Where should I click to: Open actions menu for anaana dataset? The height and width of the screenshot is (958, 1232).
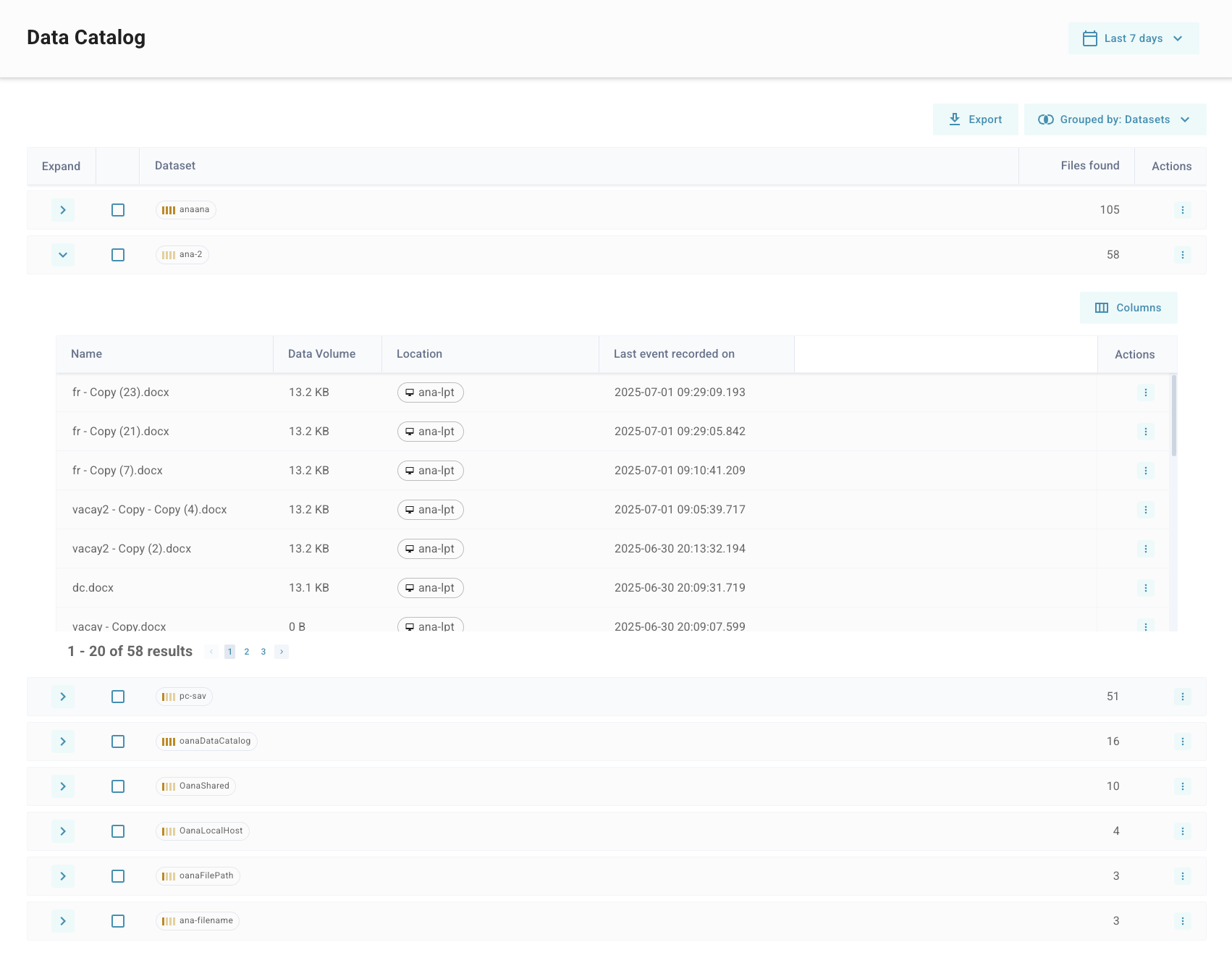click(1182, 210)
